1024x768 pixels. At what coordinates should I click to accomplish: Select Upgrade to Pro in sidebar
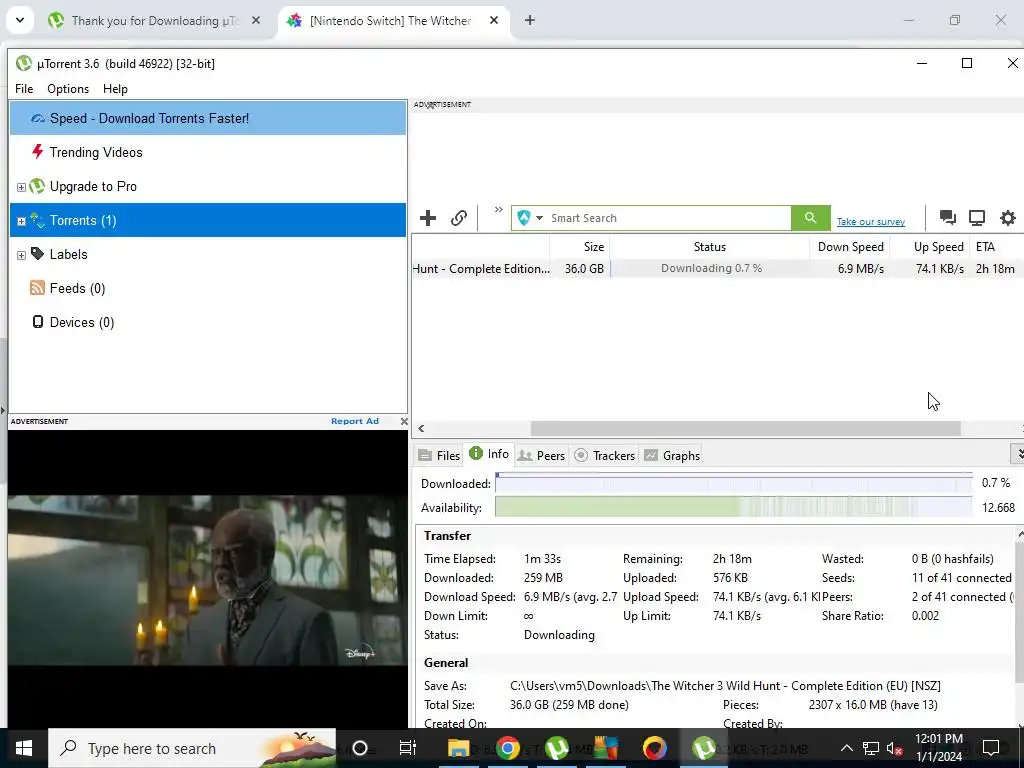(208, 186)
